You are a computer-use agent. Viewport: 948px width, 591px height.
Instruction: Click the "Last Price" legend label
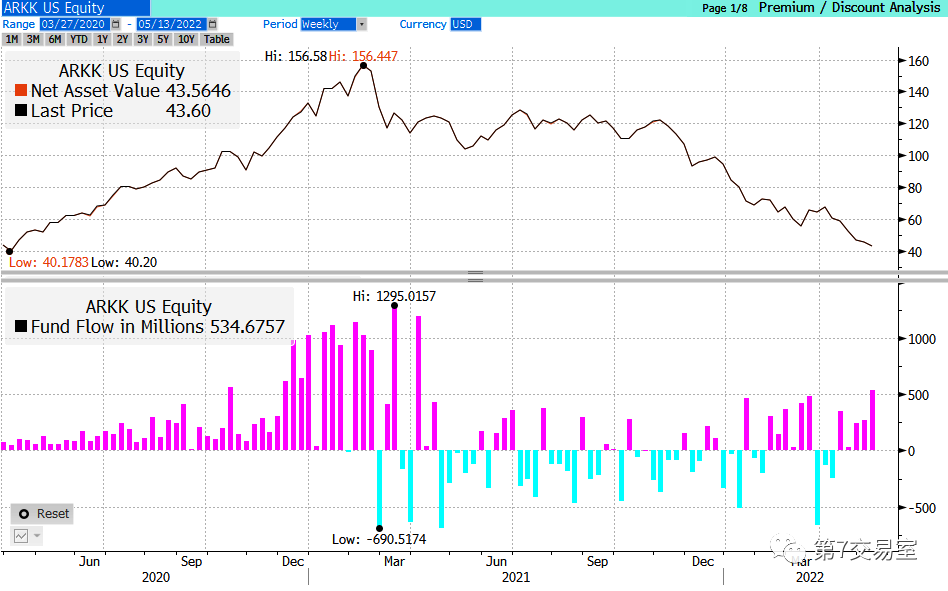pos(72,111)
